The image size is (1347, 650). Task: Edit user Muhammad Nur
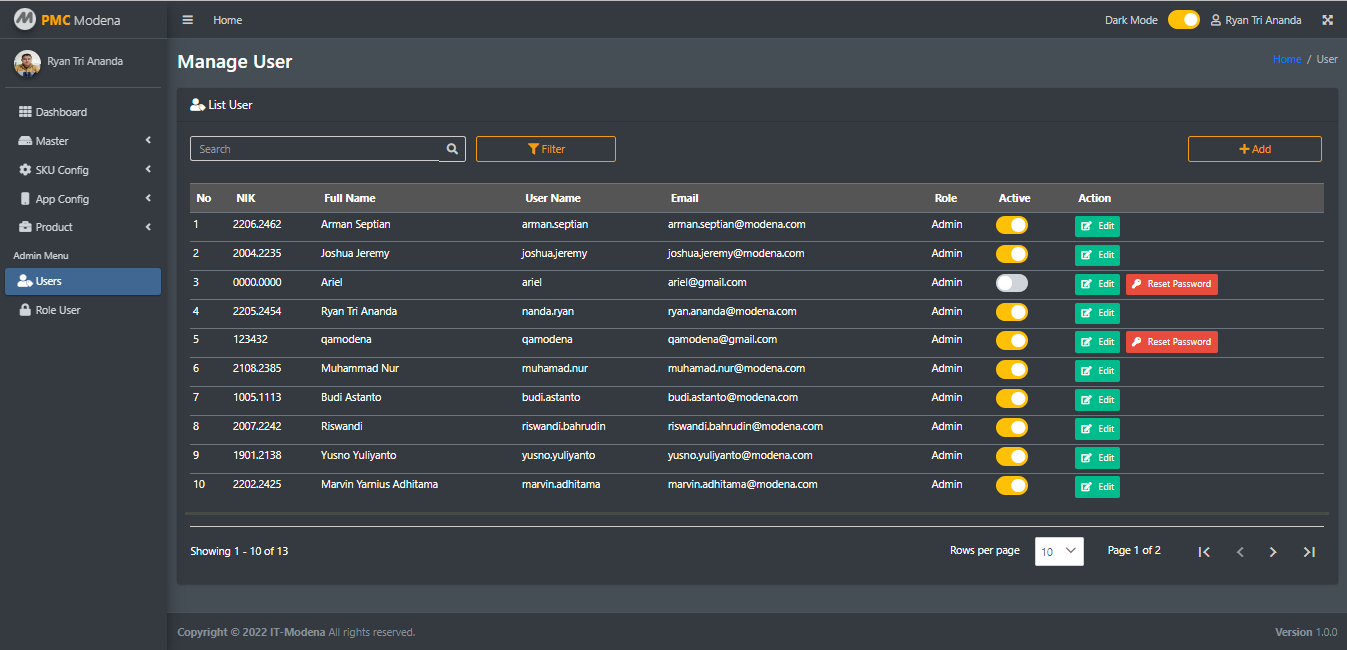pos(1097,371)
